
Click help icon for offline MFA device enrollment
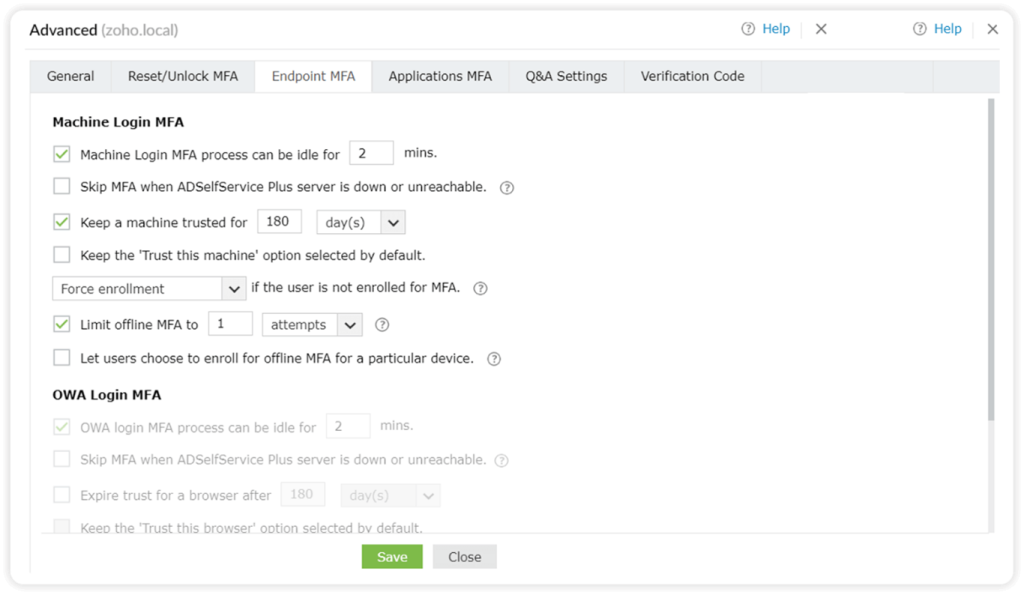pyautogui.click(x=493, y=359)
